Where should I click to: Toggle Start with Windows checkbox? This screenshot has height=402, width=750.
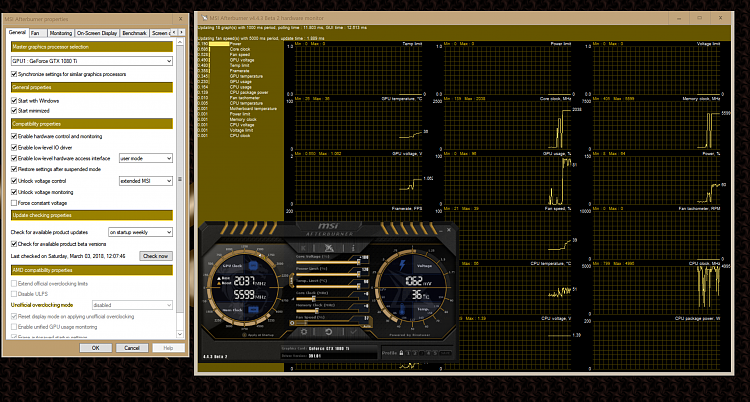[14, 101]
